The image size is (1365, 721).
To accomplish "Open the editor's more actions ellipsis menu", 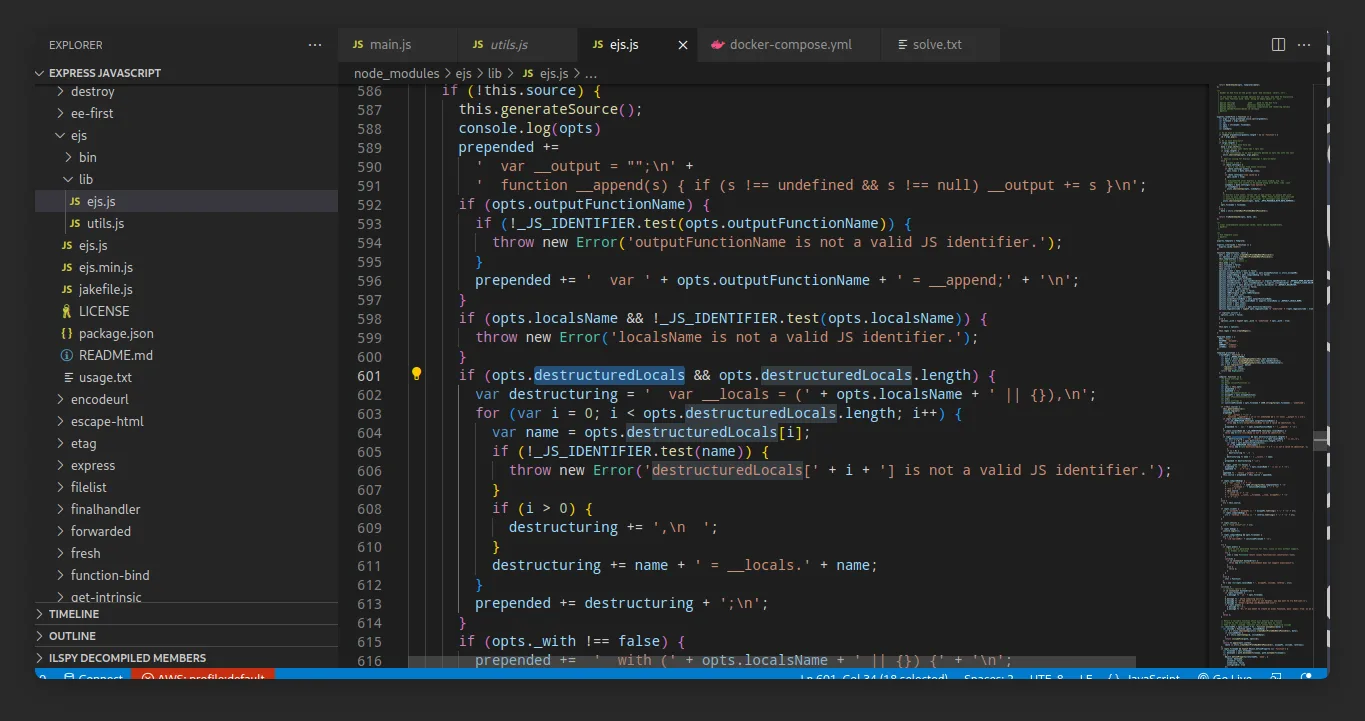I will [x=1304, y=45].
